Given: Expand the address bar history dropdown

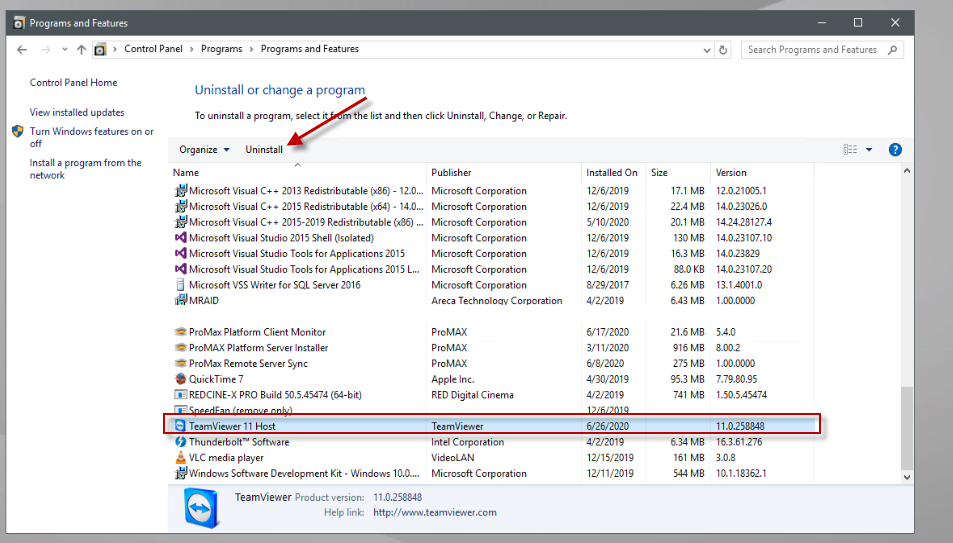Looking at the screenshot, I should click(x=706, y=50).
